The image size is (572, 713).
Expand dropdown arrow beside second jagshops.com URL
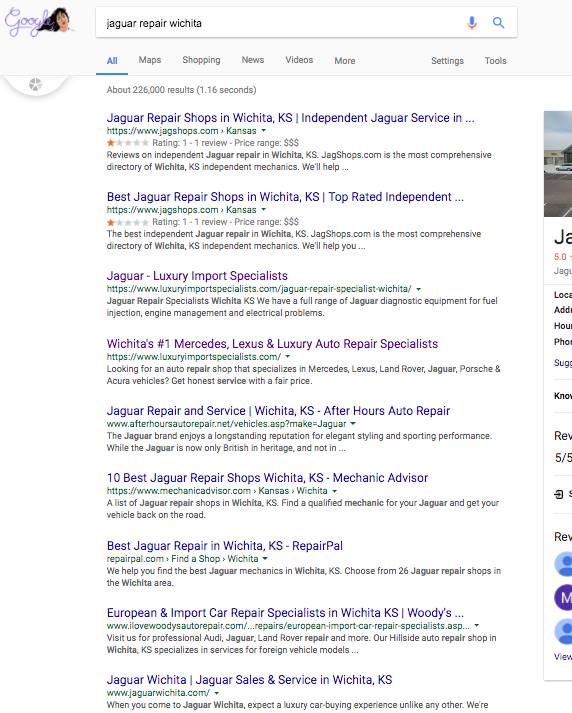pyautogui.click(x=263, y=210)
